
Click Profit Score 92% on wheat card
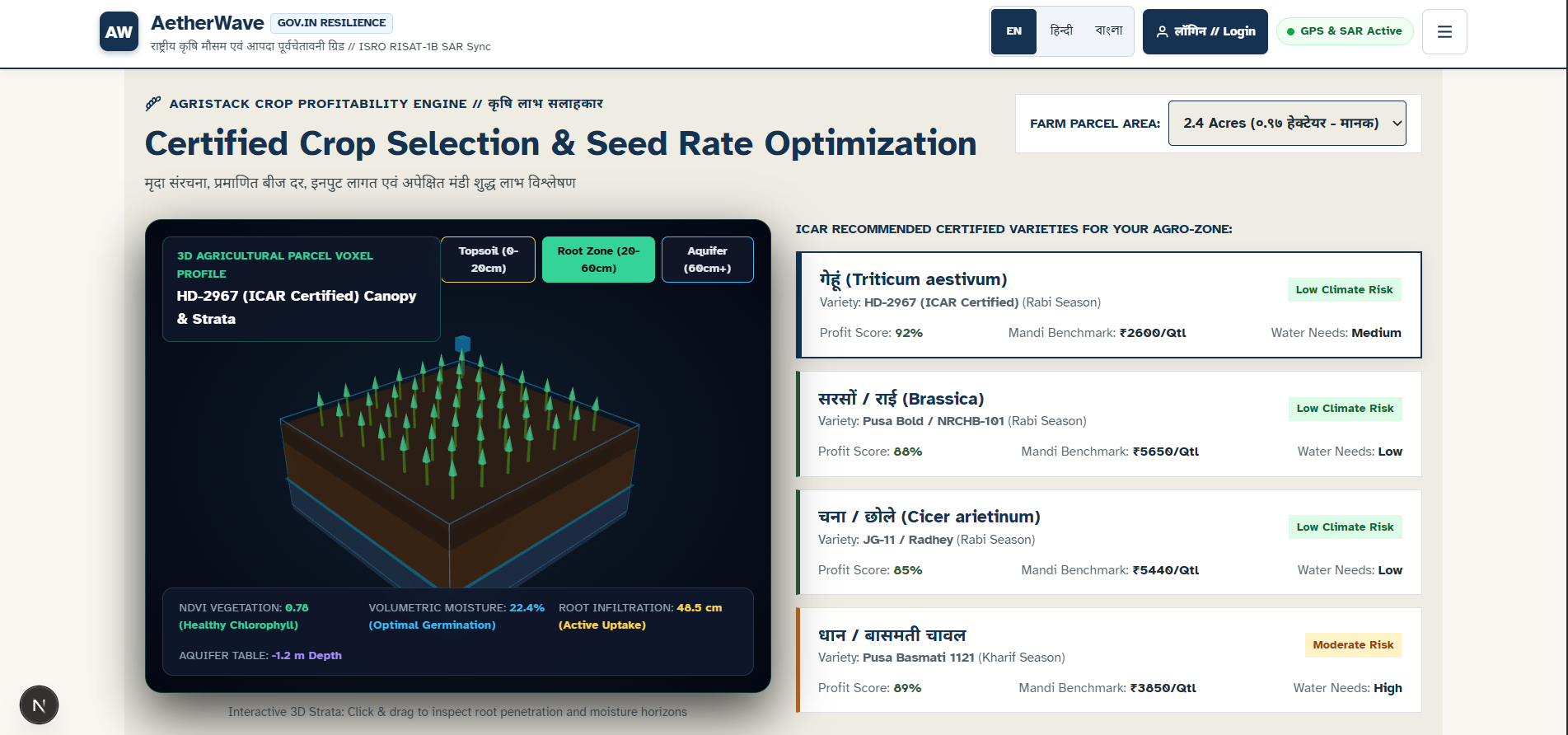click(871, 333)
